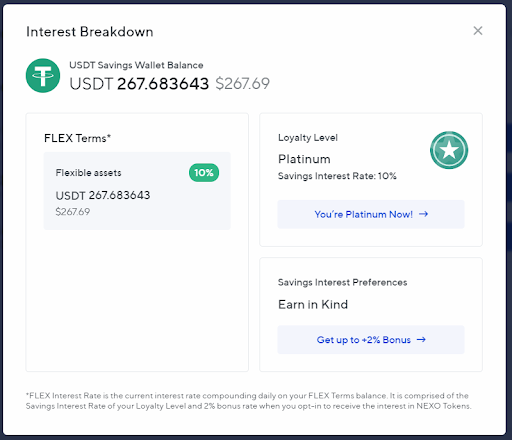The image size is (512, 440).
Task: Click Get up to +2% Bonus button
Action: [x=371, y=340]
